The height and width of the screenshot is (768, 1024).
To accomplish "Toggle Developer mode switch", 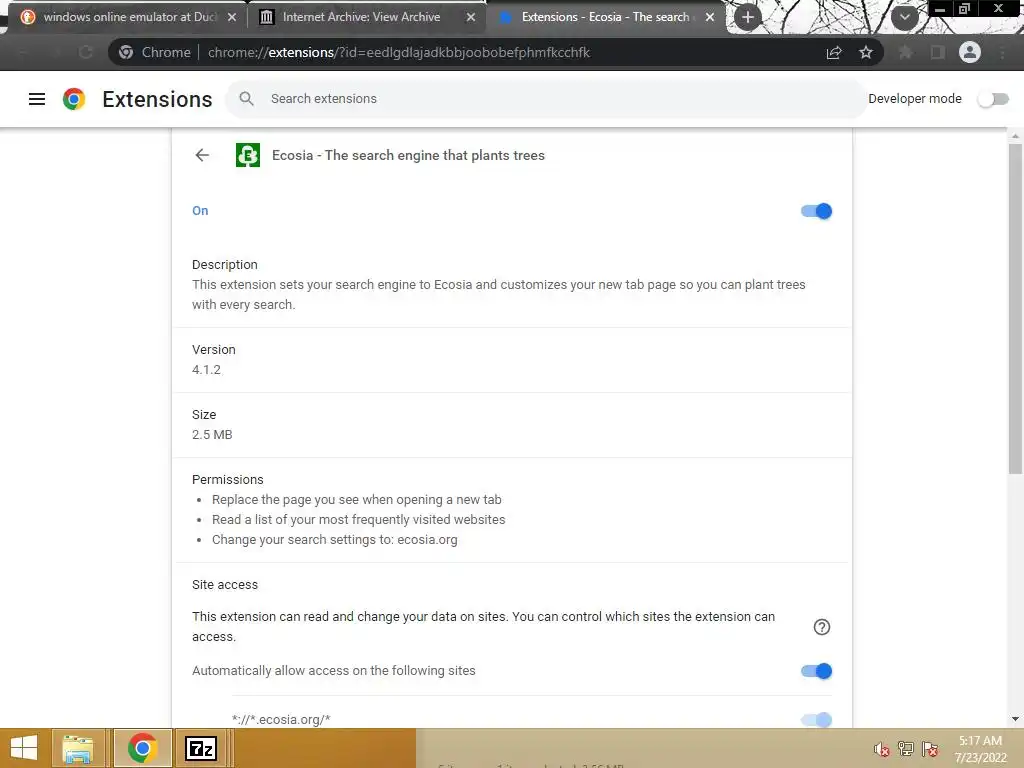I will [993, 99].
